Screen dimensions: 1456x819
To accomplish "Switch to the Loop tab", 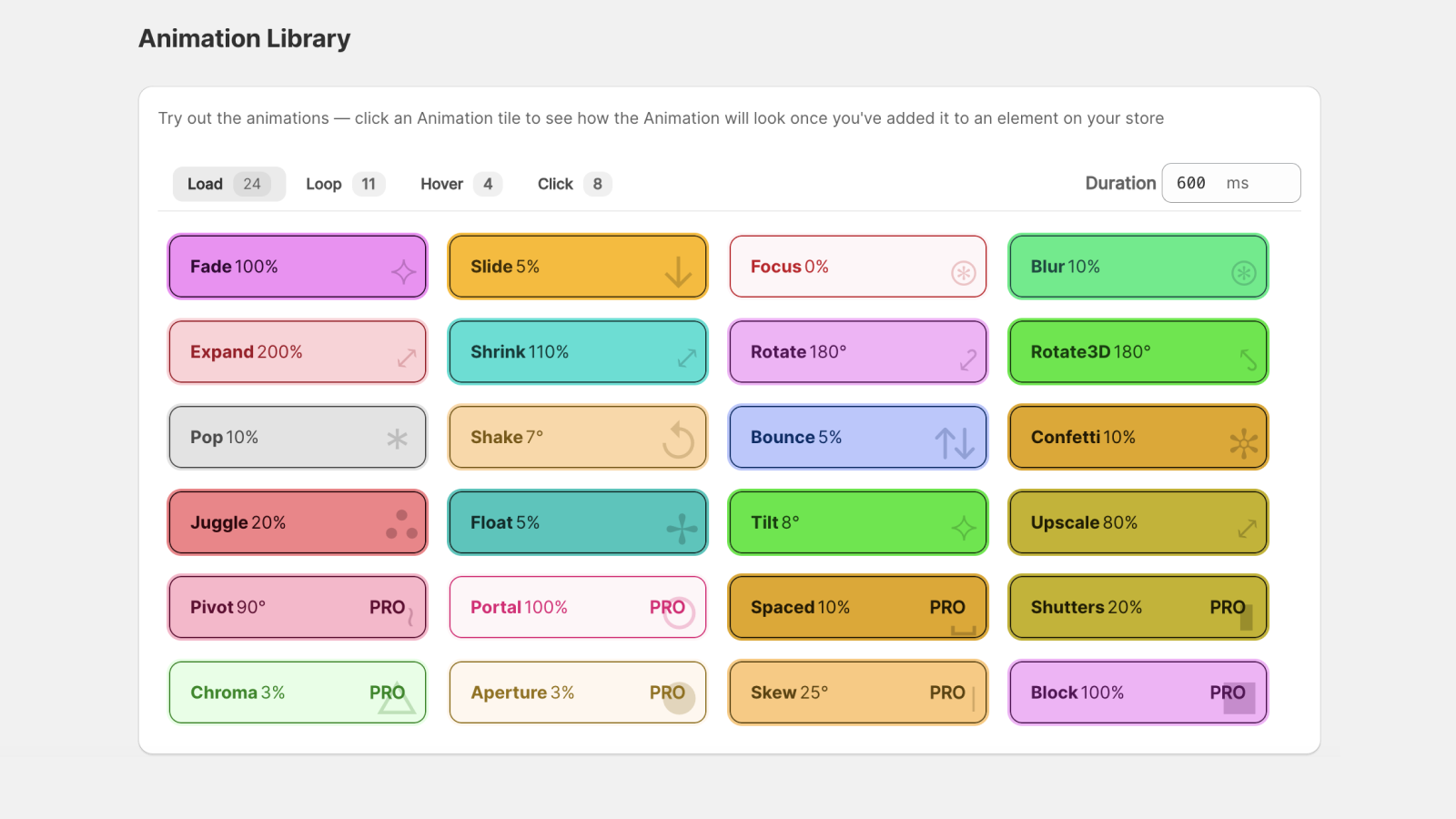I will click(x=344, y=183).
